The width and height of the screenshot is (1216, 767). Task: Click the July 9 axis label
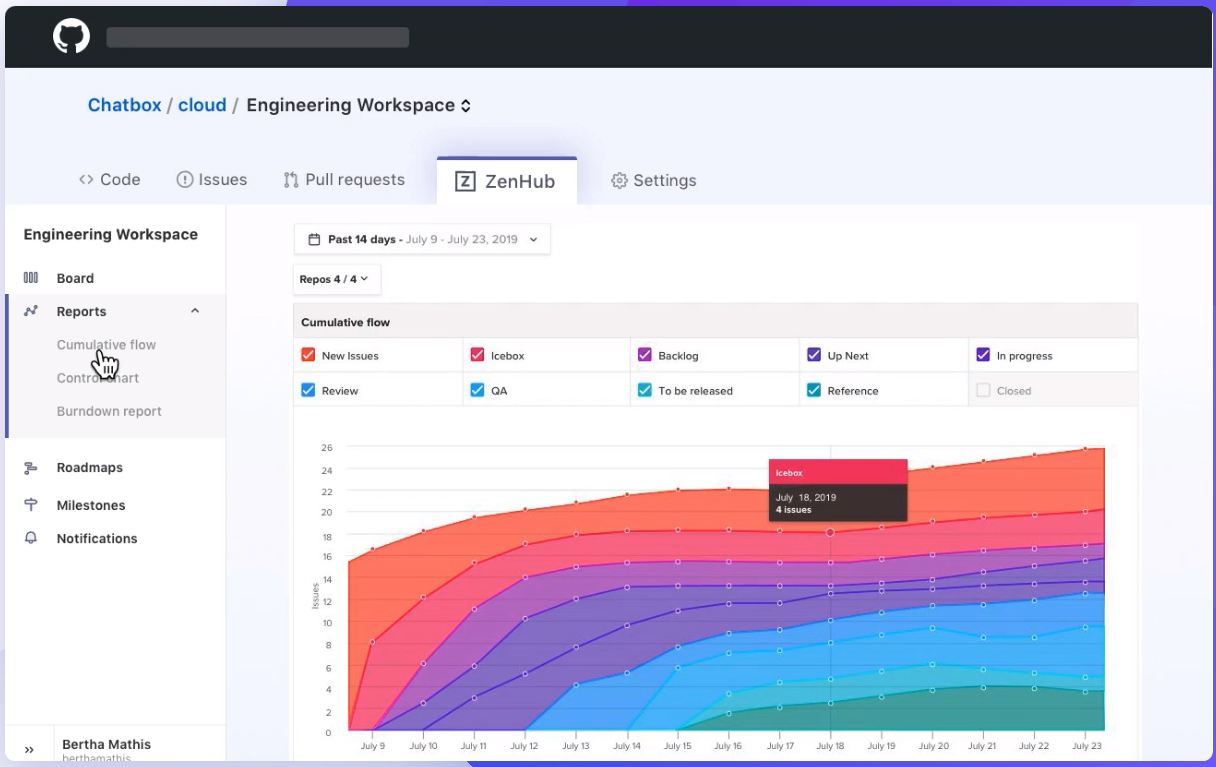(x=372, y=746)
